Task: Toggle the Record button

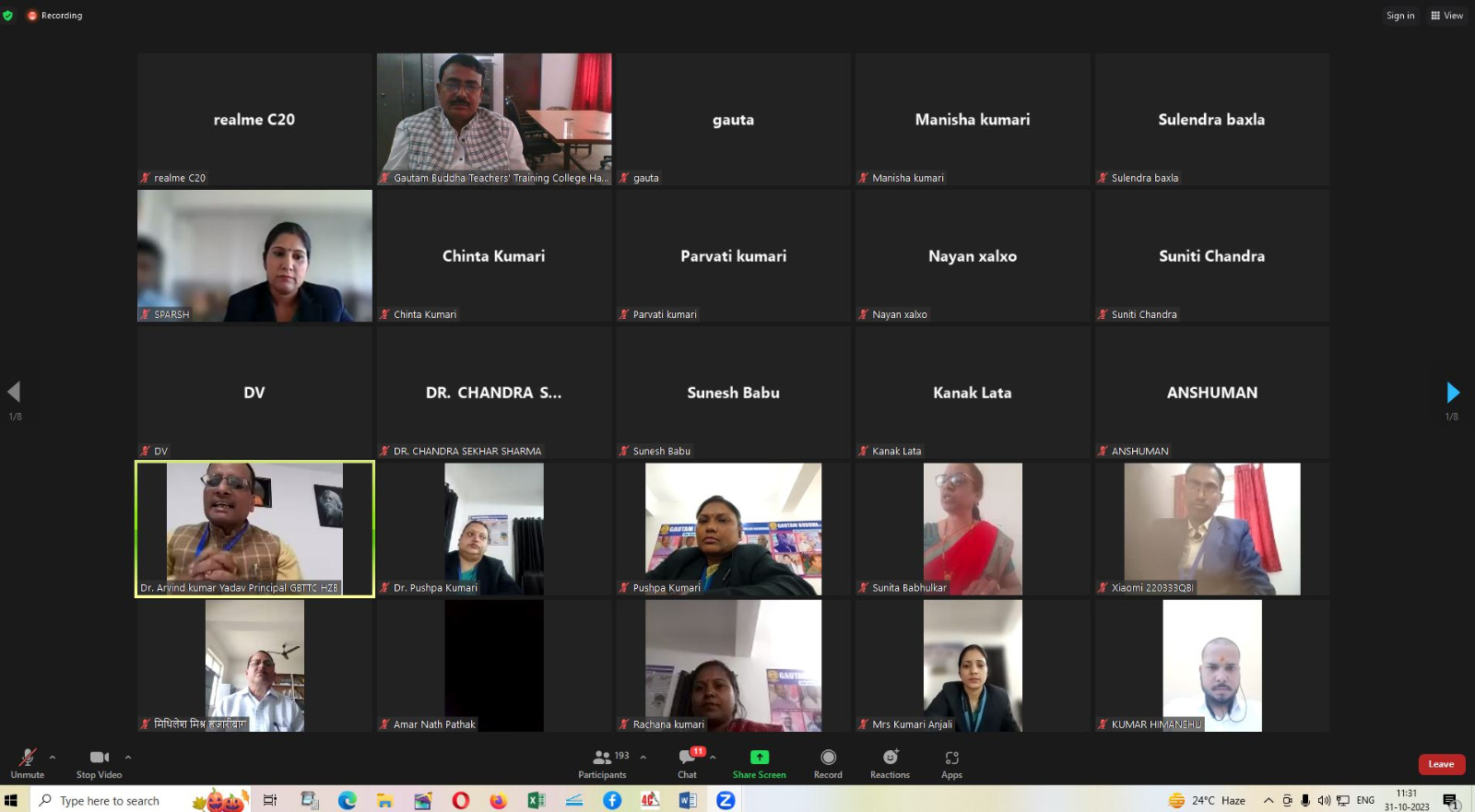Action: (828, 758)
